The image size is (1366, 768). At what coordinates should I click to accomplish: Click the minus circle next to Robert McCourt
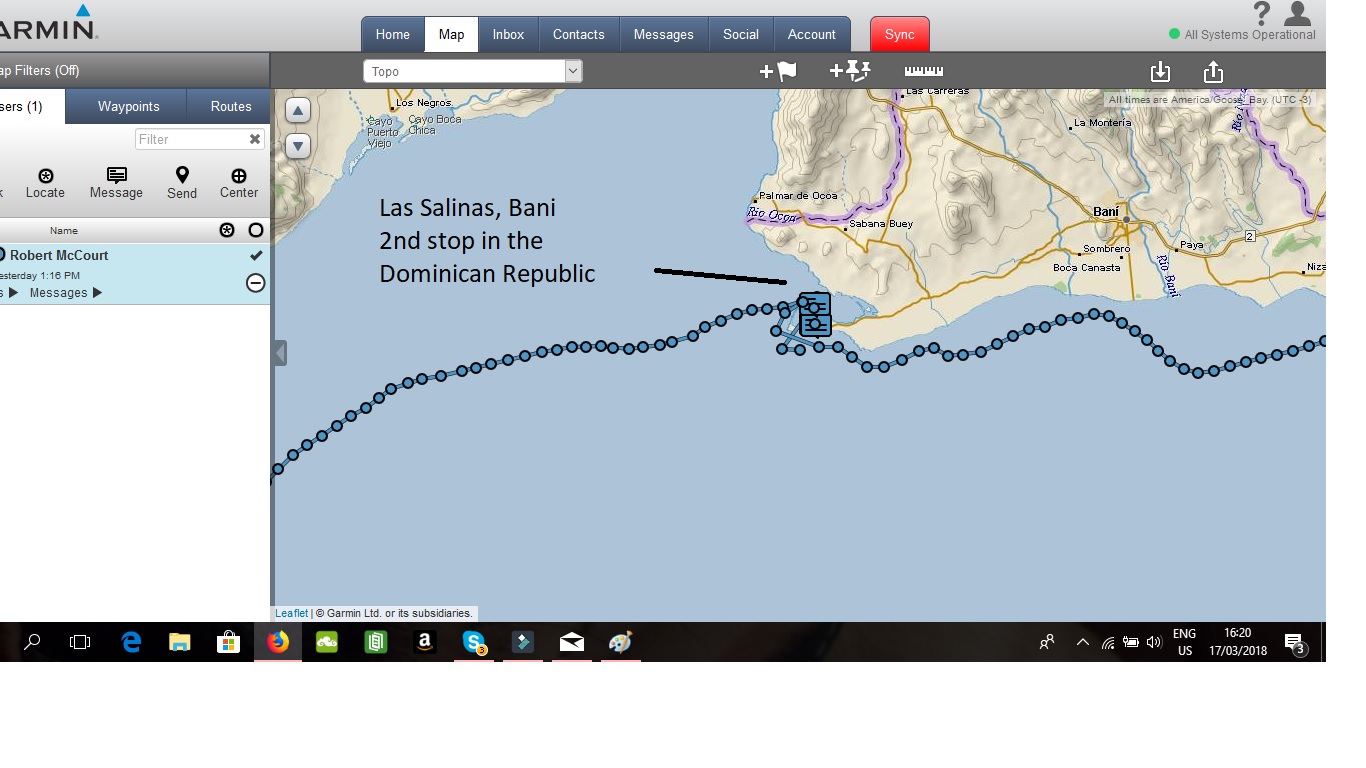(256, 283)
